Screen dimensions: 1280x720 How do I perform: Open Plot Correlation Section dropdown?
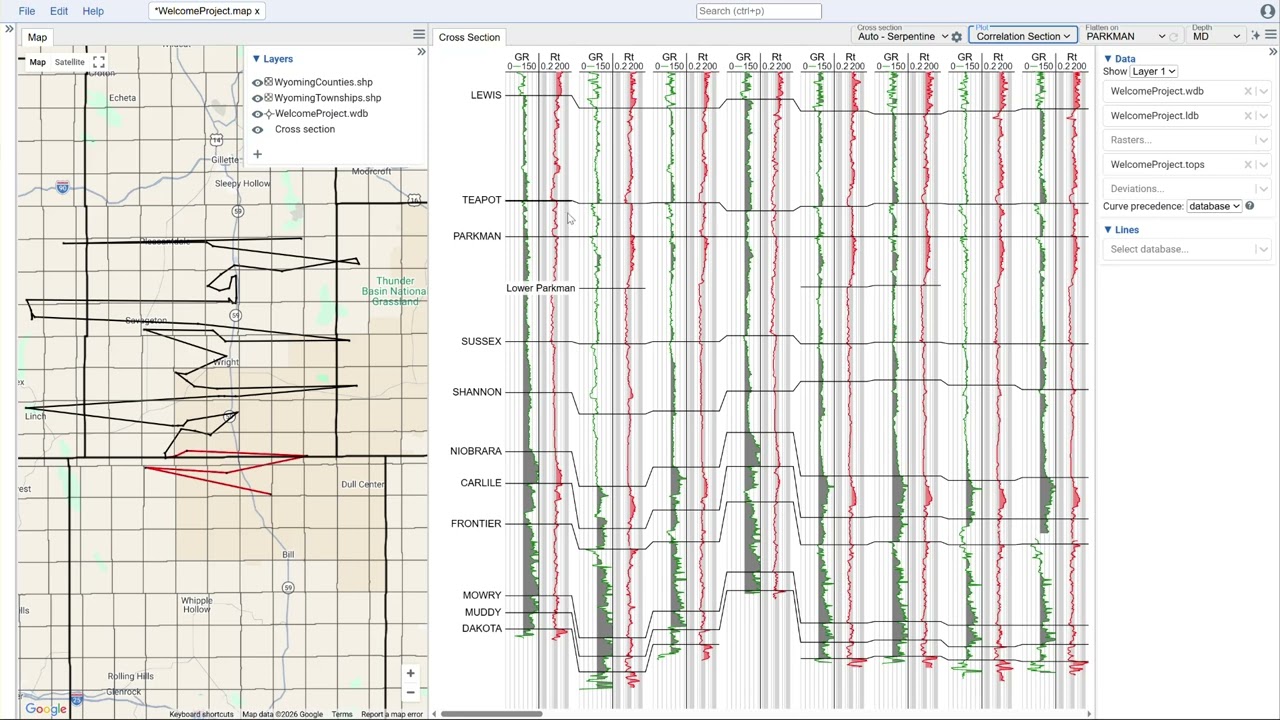pos(1023,36)
